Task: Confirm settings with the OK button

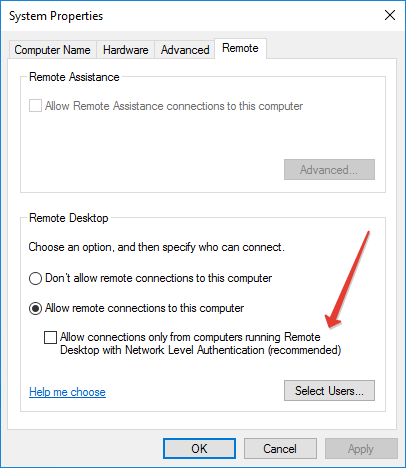Action: point(199,449)
